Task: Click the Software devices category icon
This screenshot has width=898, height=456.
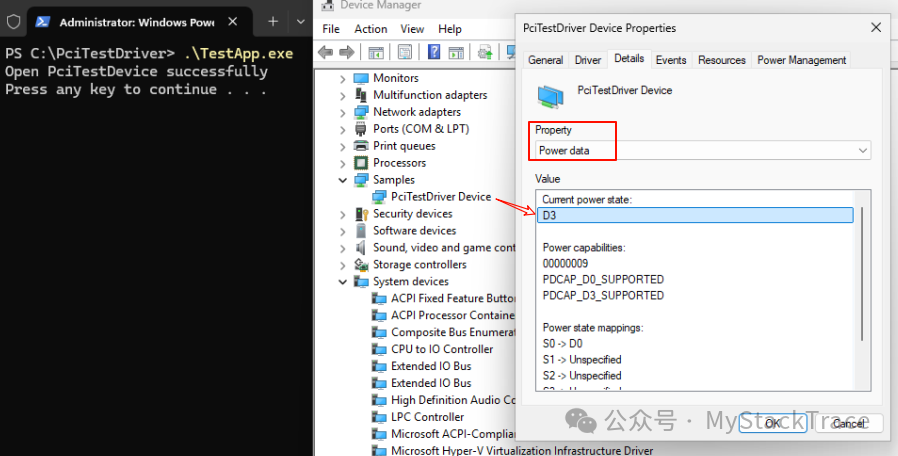Action: [x=361, y=230]
